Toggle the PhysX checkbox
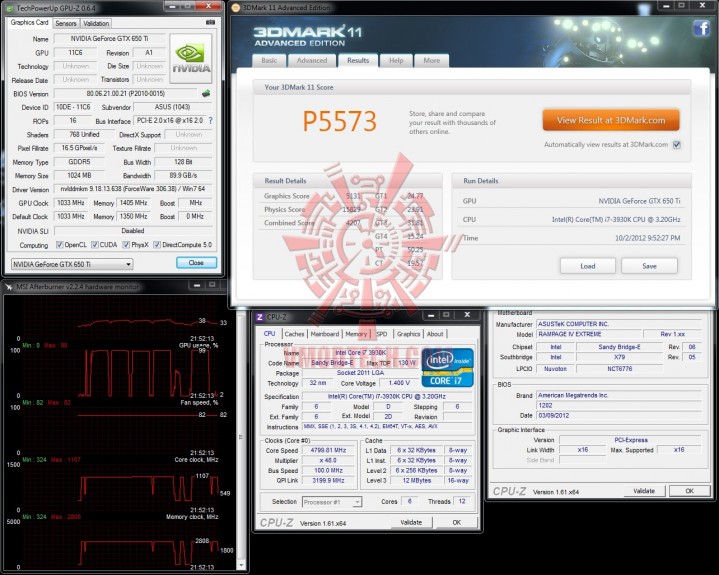 [126, 245]
